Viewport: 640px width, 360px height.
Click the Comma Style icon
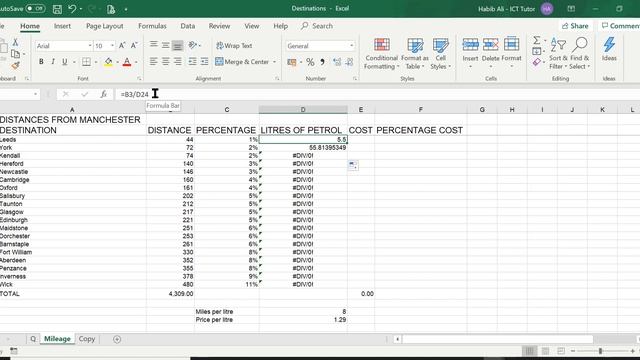(322, 62)
